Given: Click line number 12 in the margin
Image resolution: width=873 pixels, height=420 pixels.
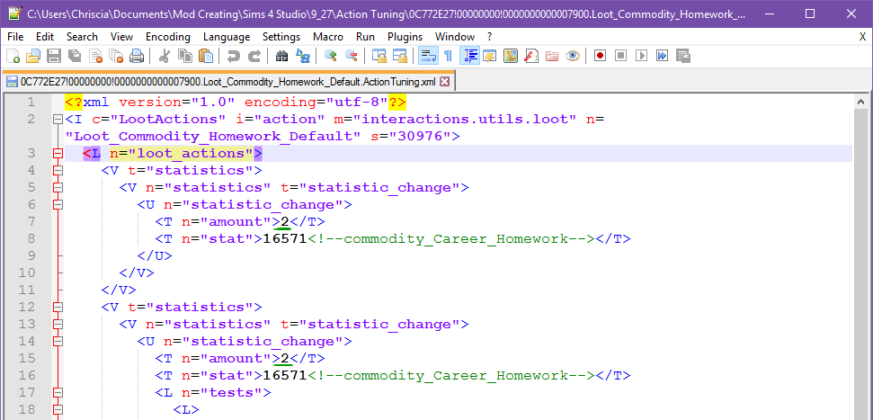Looking at the screenshot, I should point(30,307).
